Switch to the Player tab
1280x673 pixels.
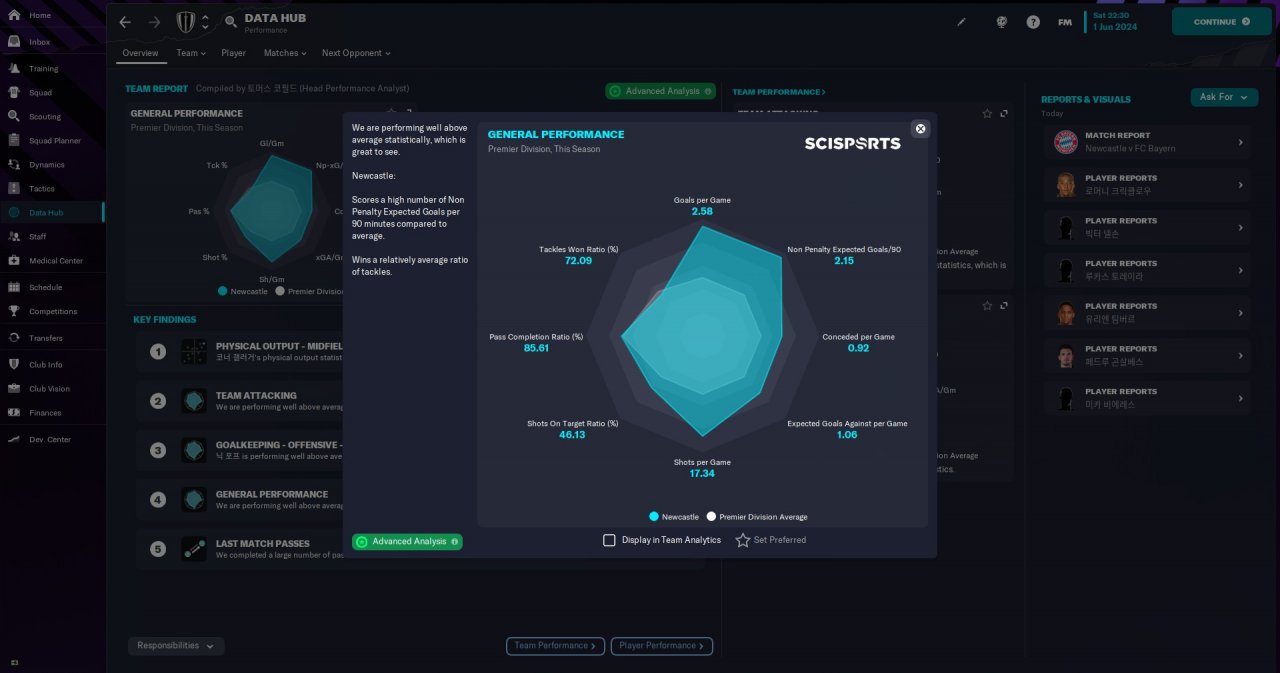pyautogui.click(x=234, y=53)
